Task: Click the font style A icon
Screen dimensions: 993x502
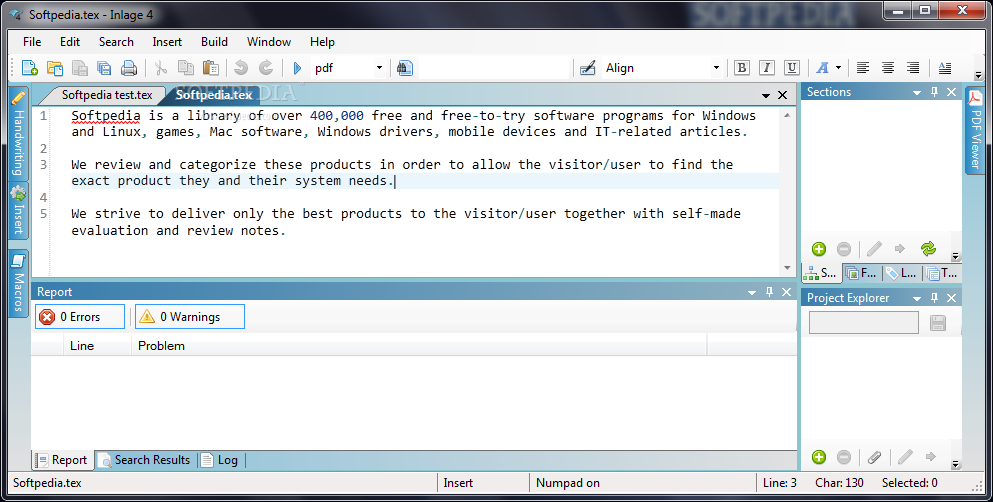Action: pyautogui.click(x=823, y=68)
